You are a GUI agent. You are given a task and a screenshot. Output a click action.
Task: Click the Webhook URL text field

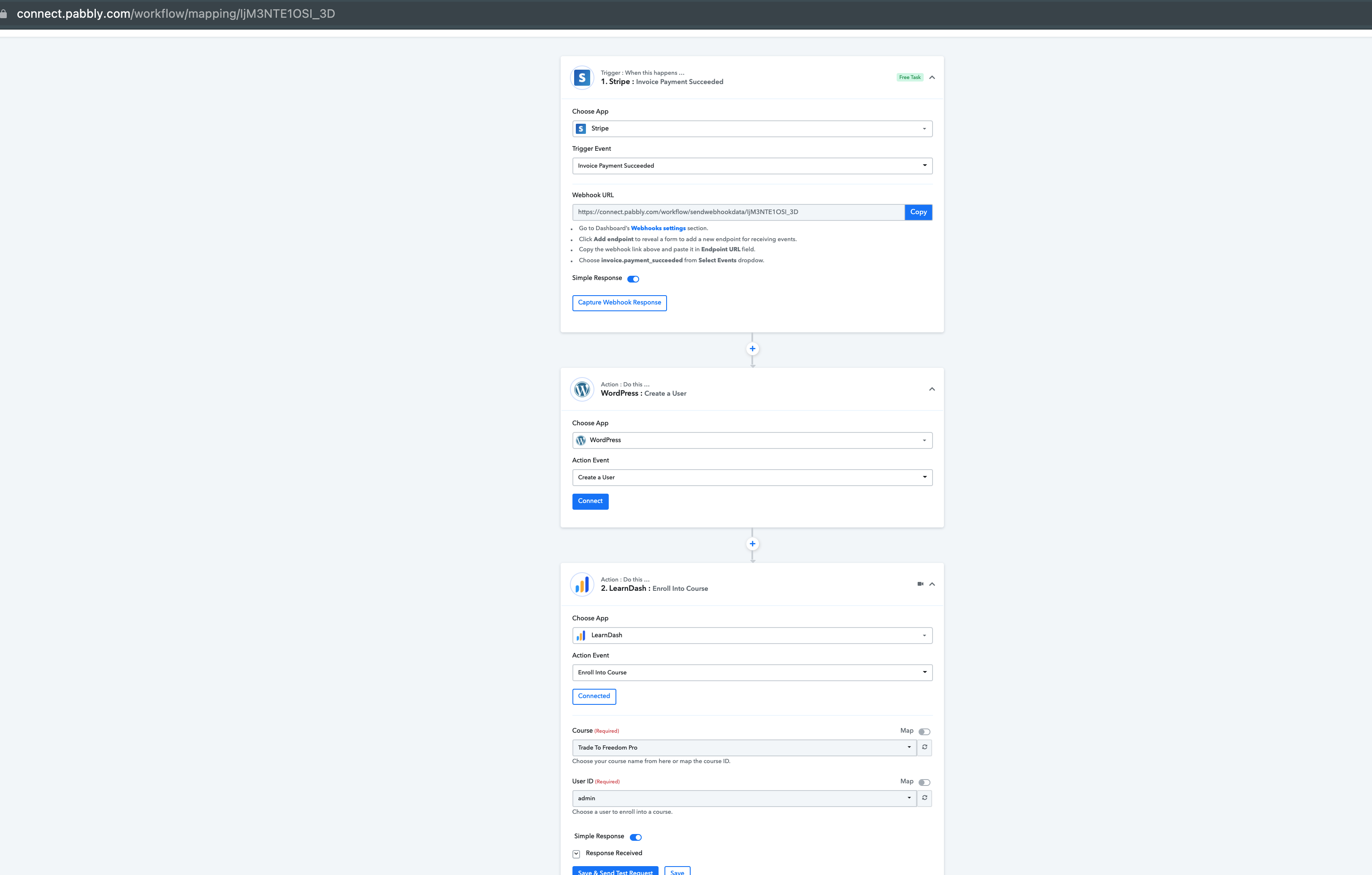tap(738, 212)
